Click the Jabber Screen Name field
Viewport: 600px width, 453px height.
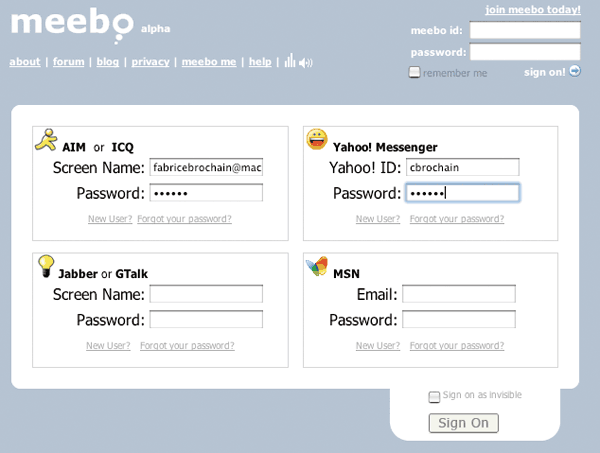click(x=206, y=294)
